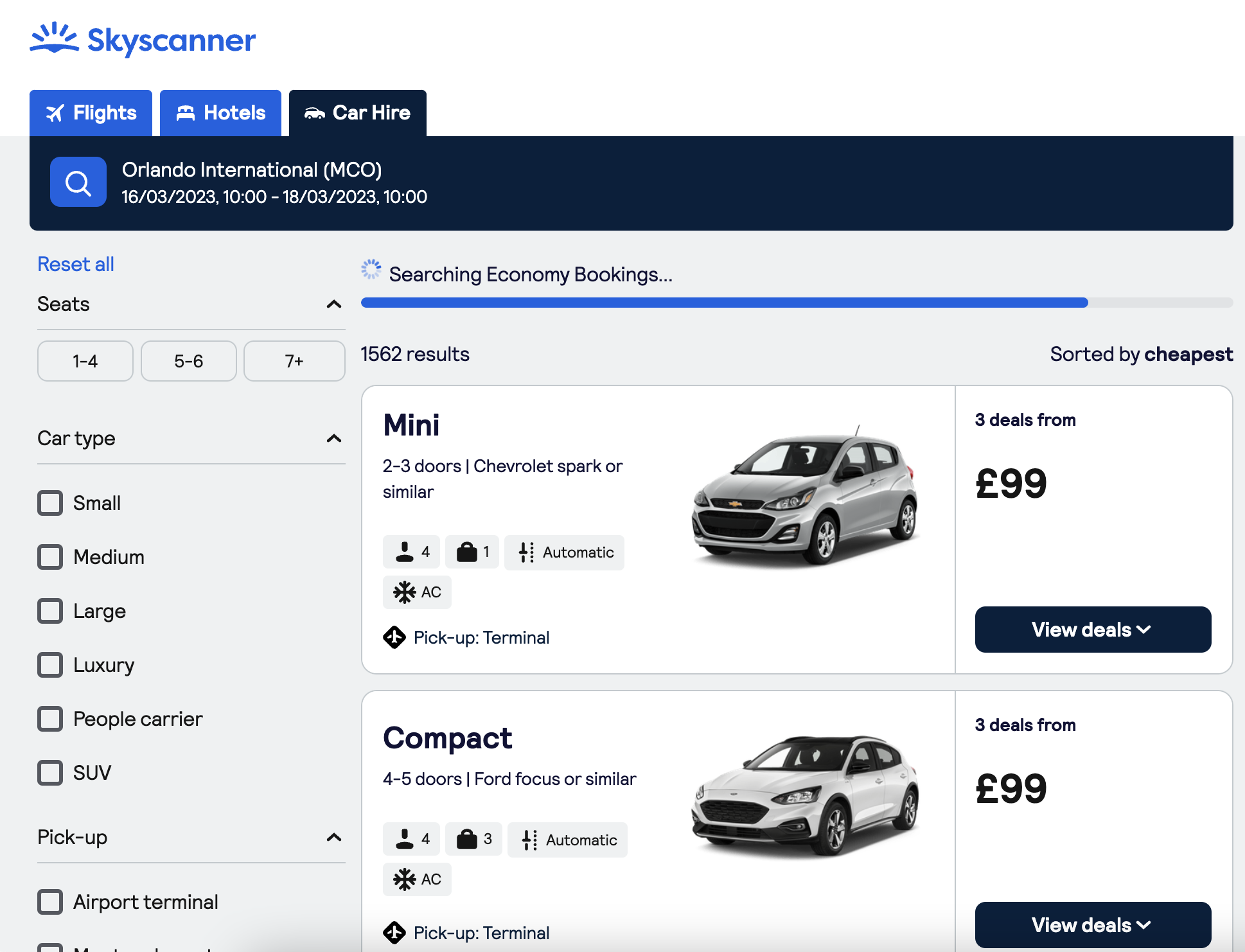Viewport: 1245px width, 952px height.
Task: Filter by 5-6 seats
Action: [189, 361]
